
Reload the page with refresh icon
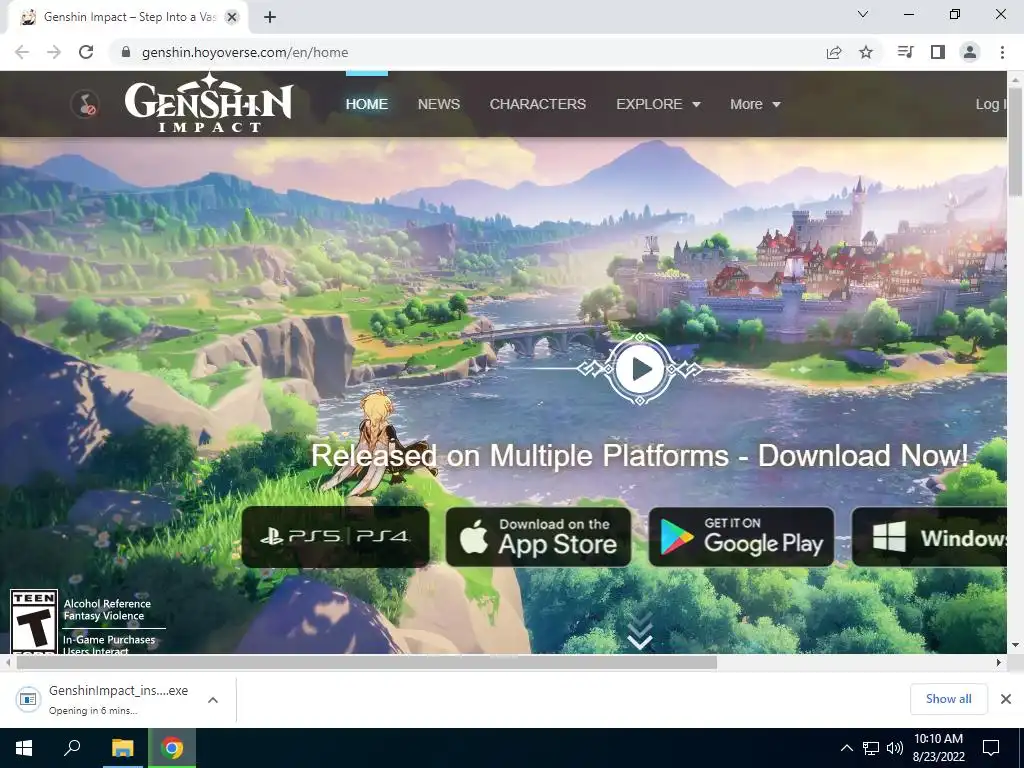pyautogui.click(x=86, y=52)
